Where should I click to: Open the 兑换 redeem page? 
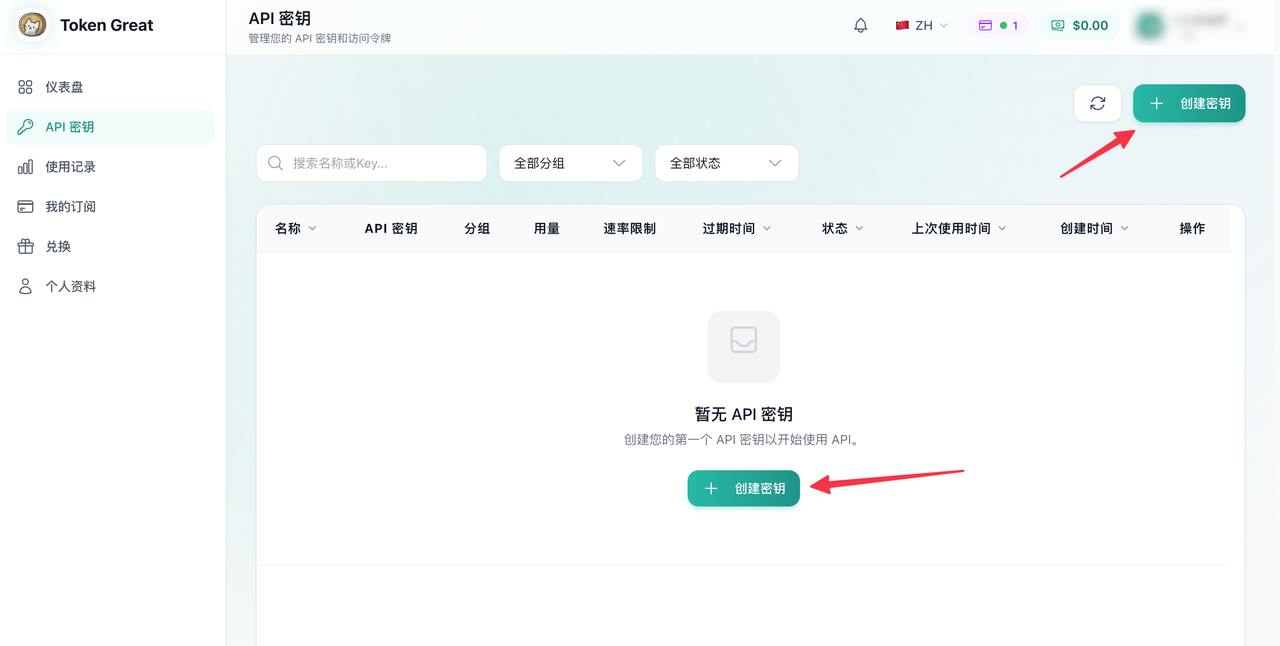click(58, 246)
